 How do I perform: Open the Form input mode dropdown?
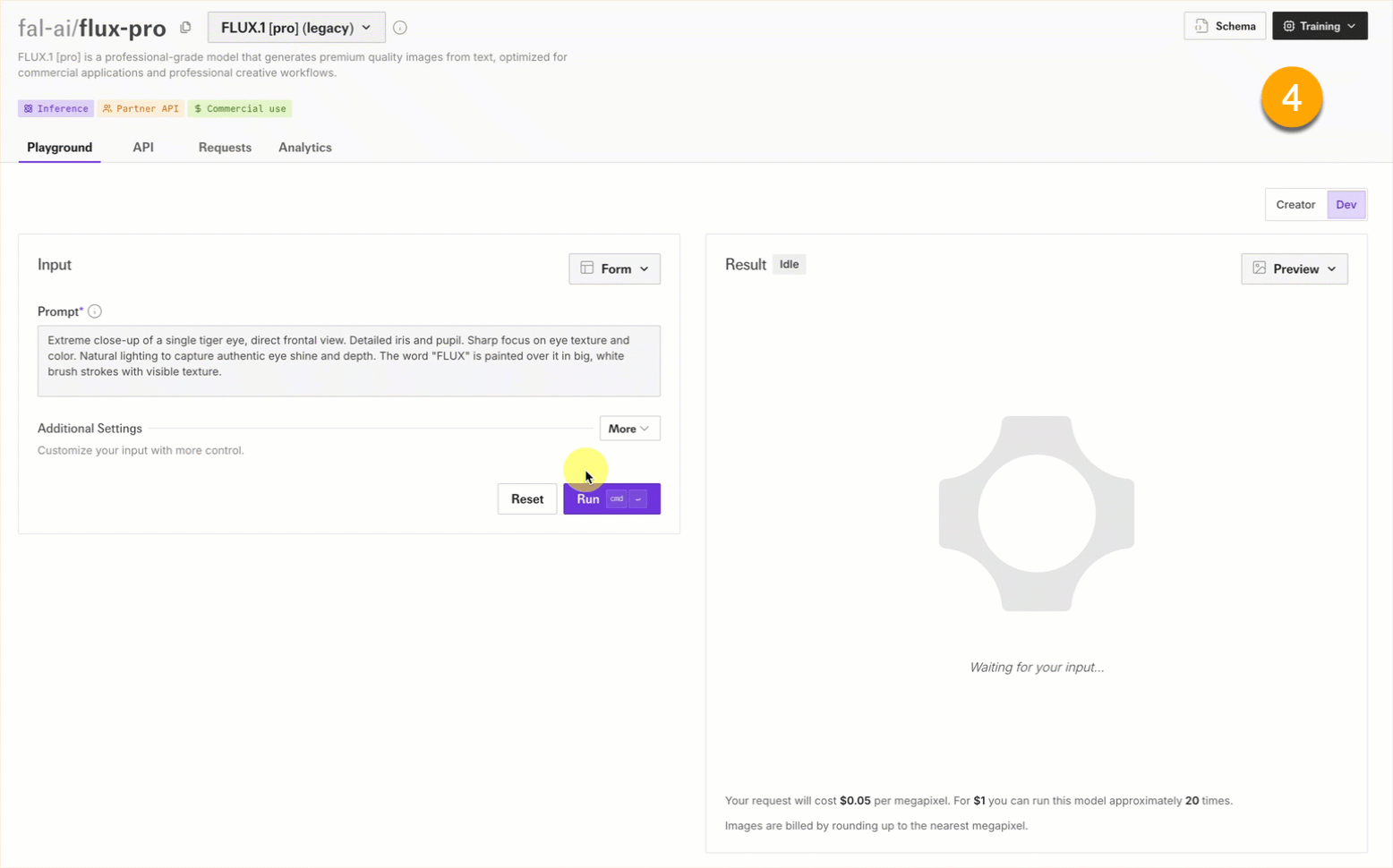point(614,268)
